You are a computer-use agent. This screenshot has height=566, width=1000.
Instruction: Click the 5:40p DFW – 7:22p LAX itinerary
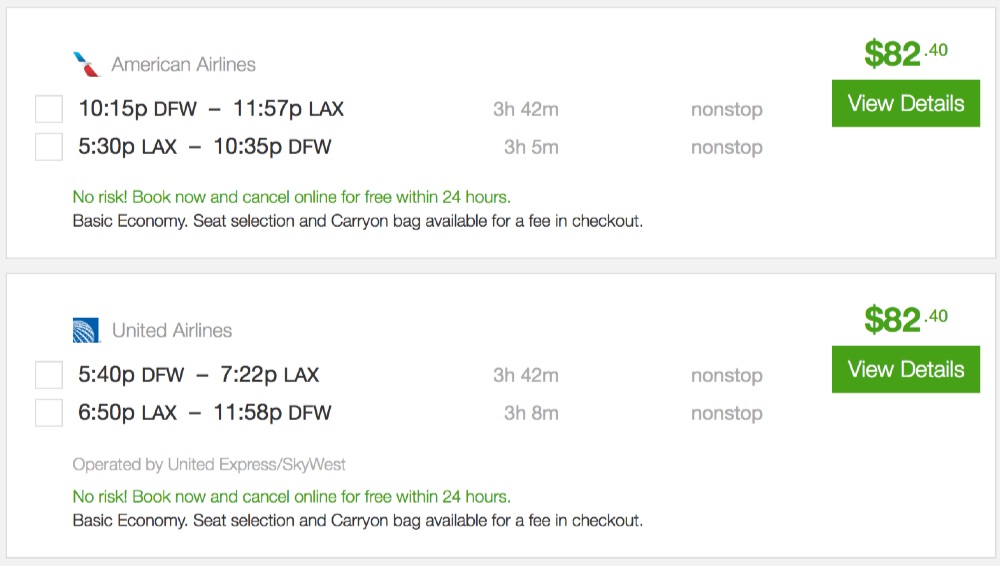[198, 375]
